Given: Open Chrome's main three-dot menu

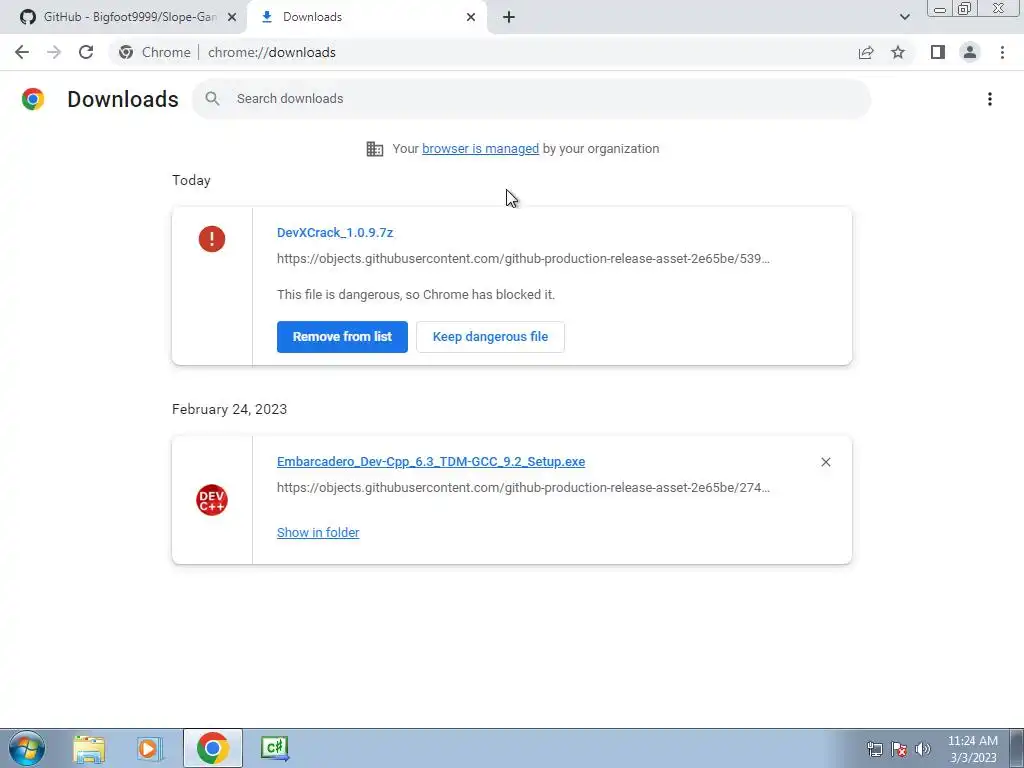Looking at the screenshot, I should (1002, 52).
